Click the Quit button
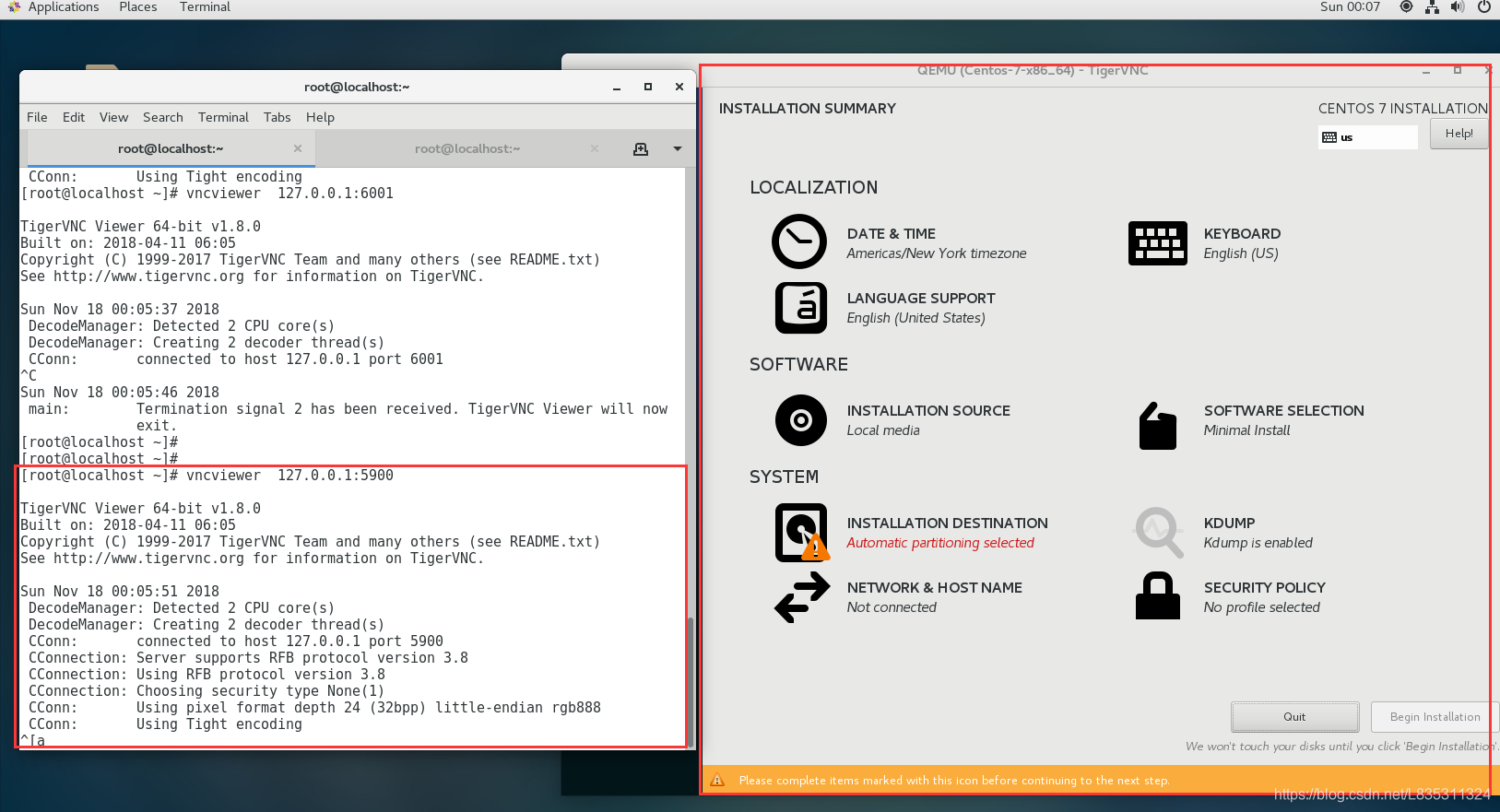This screenshot has width=1500, height=812. click(1294, 717)
